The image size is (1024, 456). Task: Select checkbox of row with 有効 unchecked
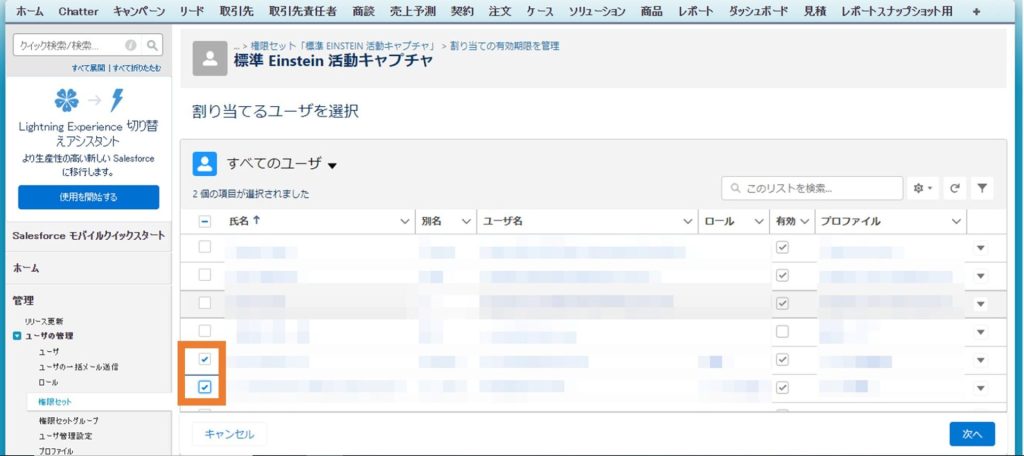coord(204,331)
